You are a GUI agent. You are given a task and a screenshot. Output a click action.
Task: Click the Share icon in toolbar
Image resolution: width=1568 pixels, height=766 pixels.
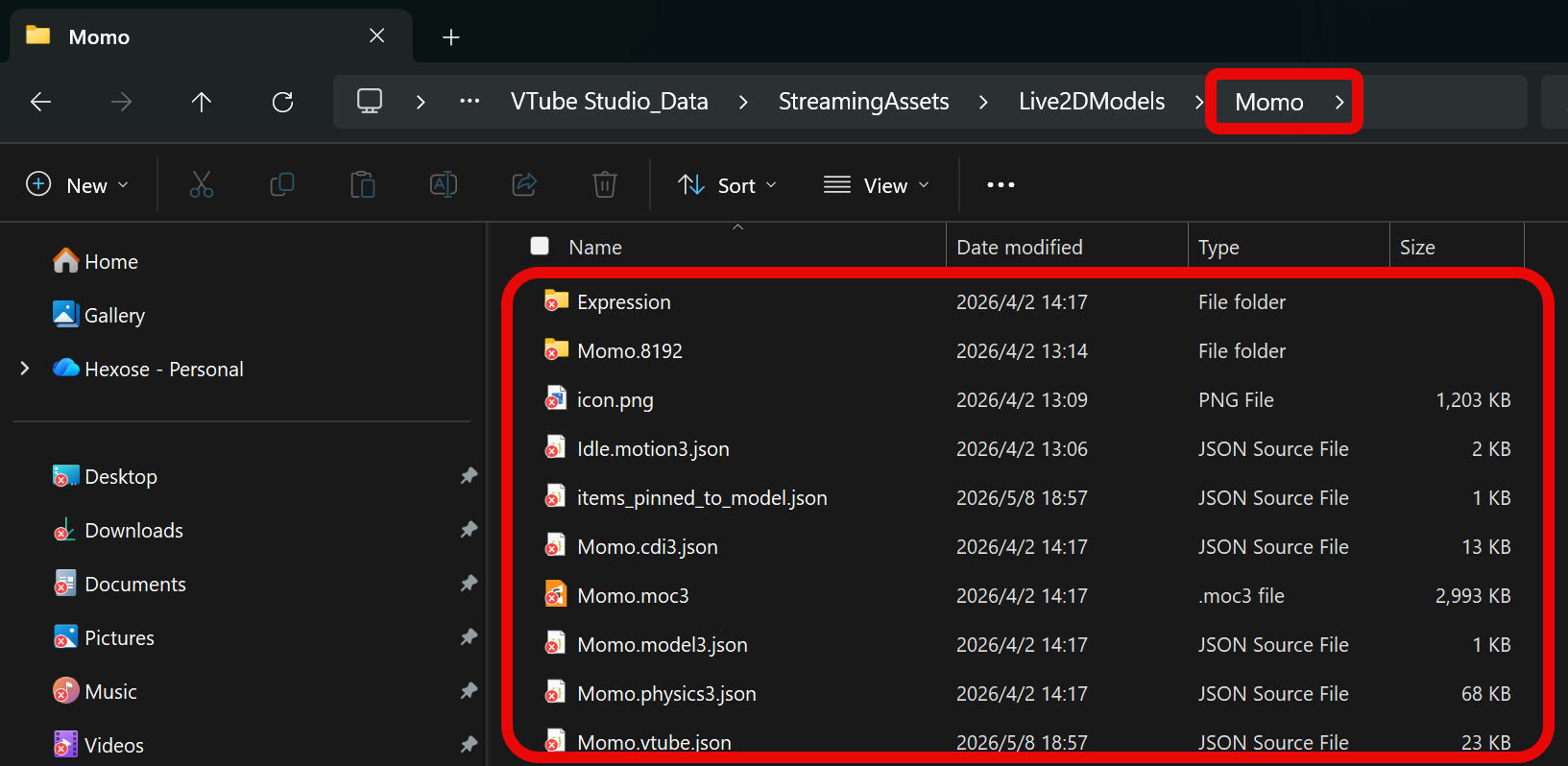point(524,184)
